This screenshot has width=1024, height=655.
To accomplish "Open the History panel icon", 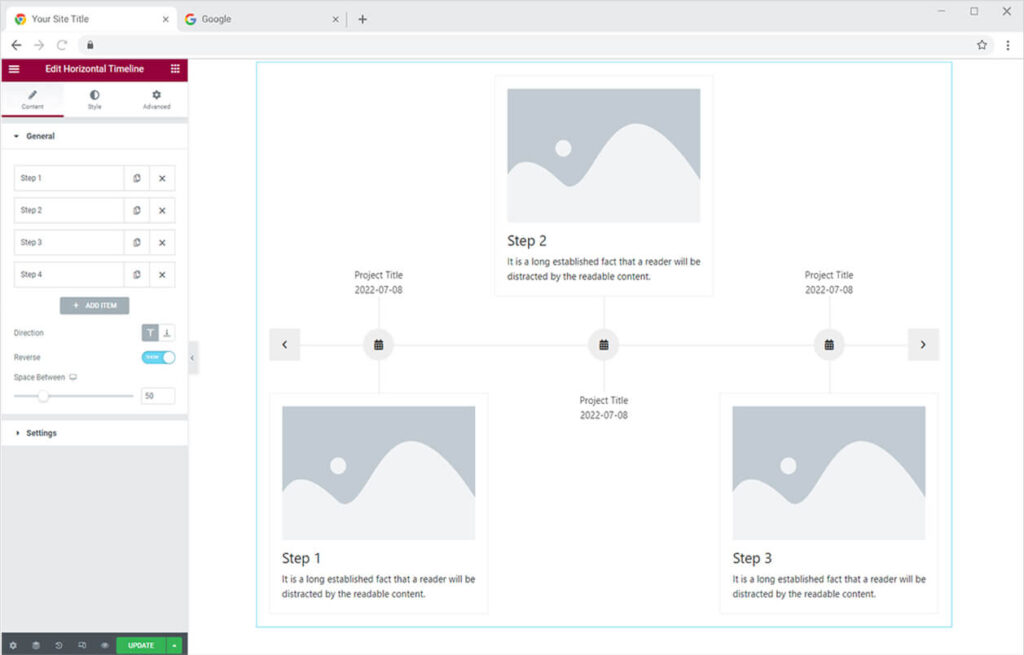I will 58,645.
